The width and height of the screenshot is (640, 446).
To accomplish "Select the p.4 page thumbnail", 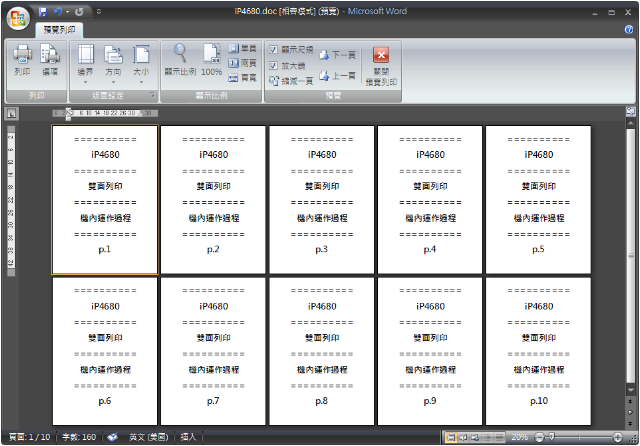I will click(x=430, y=200).
